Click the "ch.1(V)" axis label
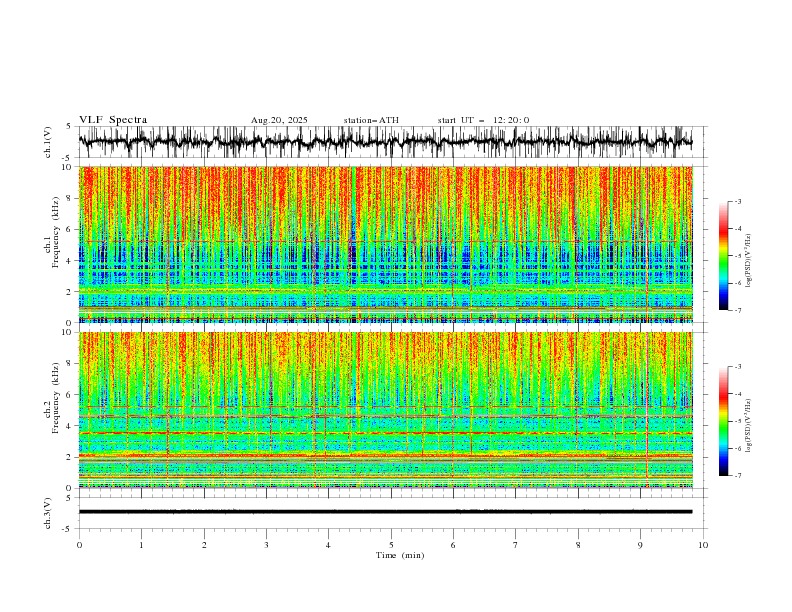 click(48, 142)
